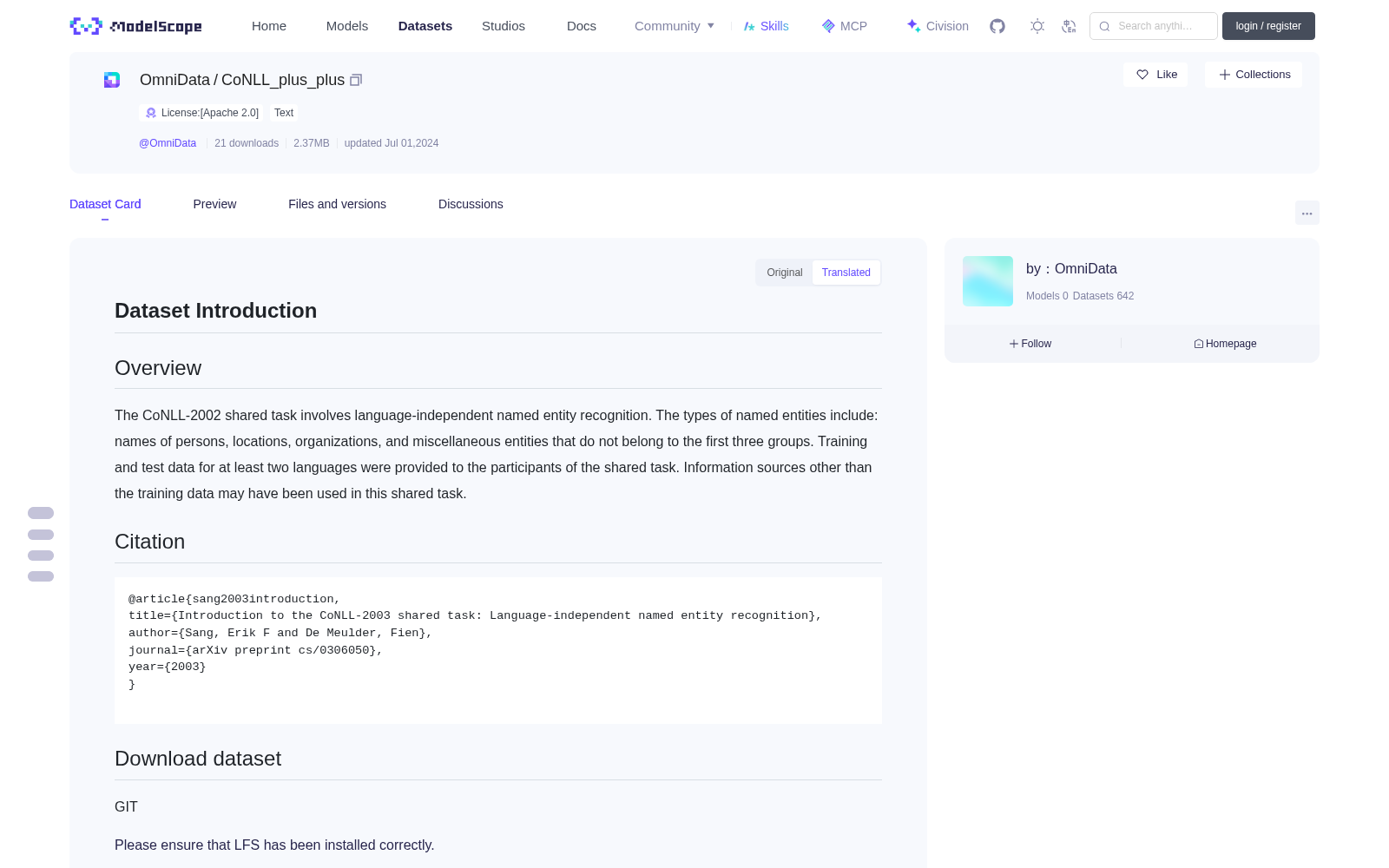Open the three-dot more options button
Screen dimensions: 1389x868
coord(1307,213)
